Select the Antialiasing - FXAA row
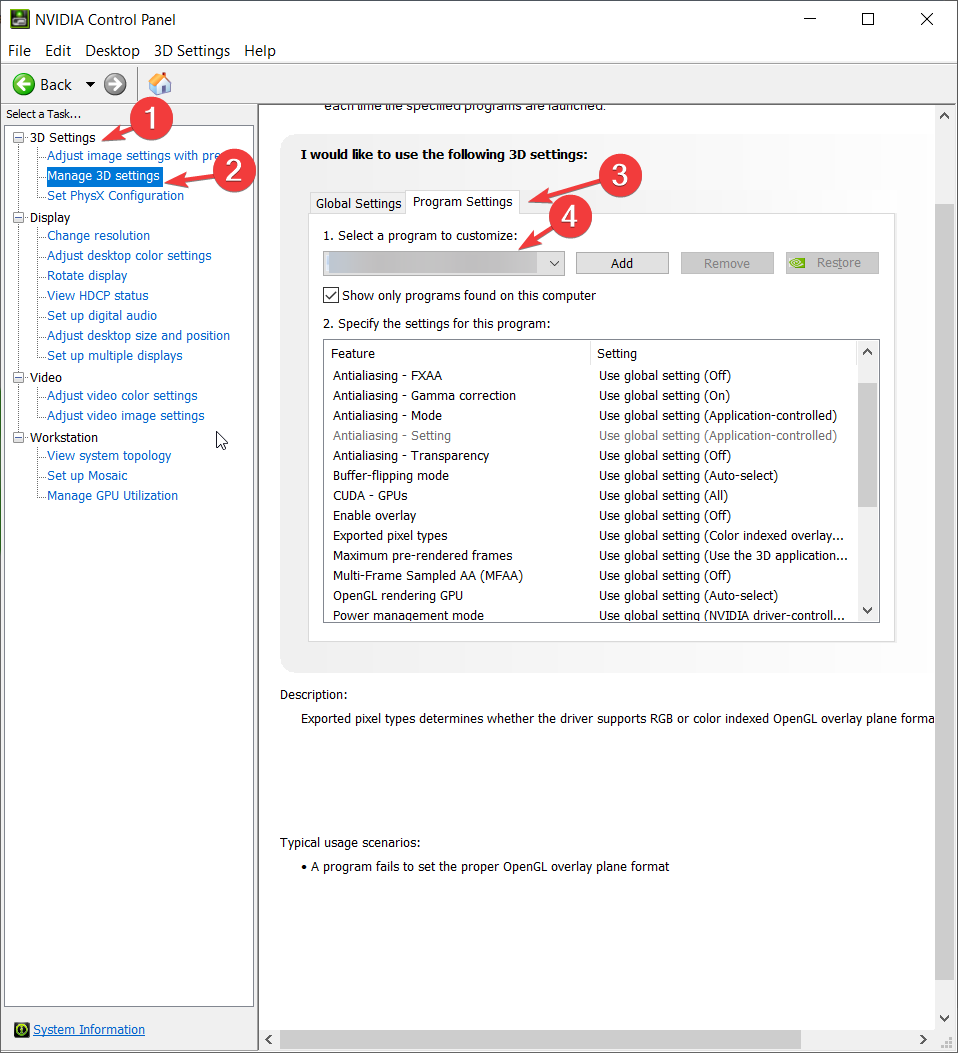958x1053 pixels. coord(591,375)
